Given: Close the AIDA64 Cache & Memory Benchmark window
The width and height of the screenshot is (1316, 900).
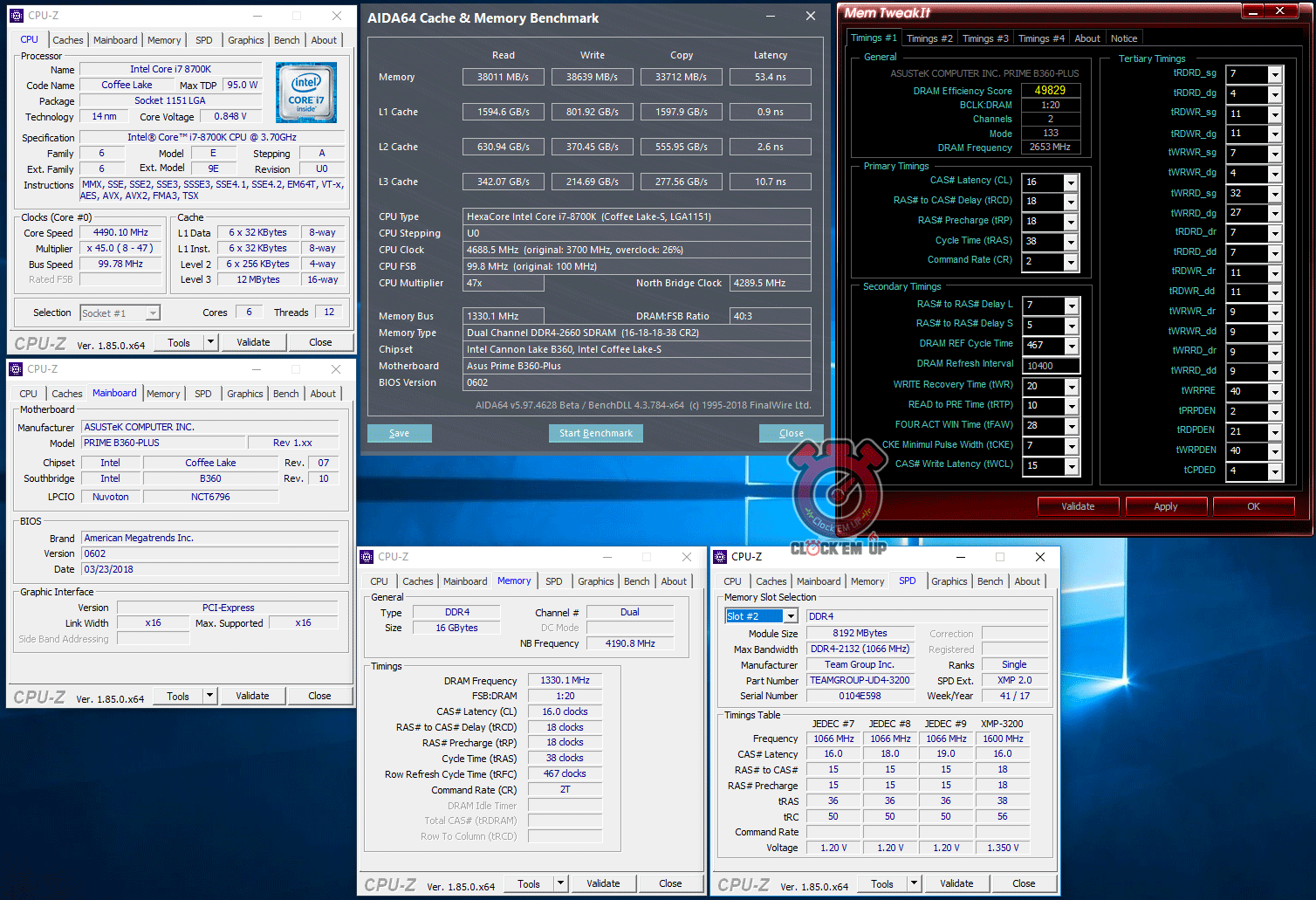Looking at the screenshot, I should 810,17.
